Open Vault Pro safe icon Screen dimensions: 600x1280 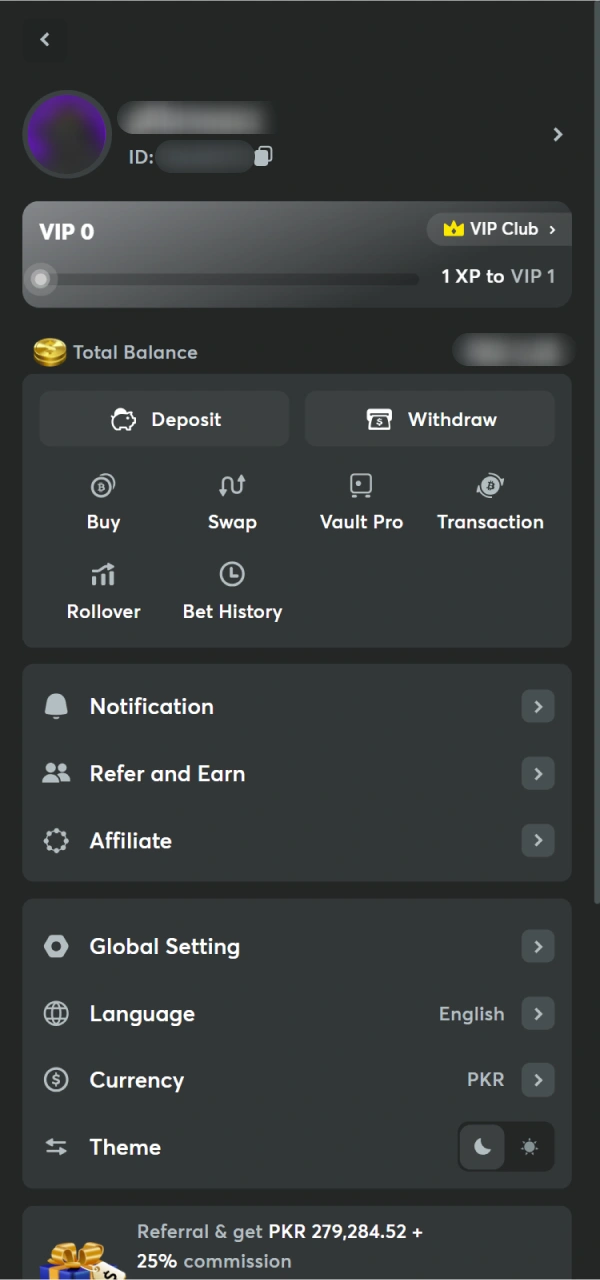(x=361, y=487)
